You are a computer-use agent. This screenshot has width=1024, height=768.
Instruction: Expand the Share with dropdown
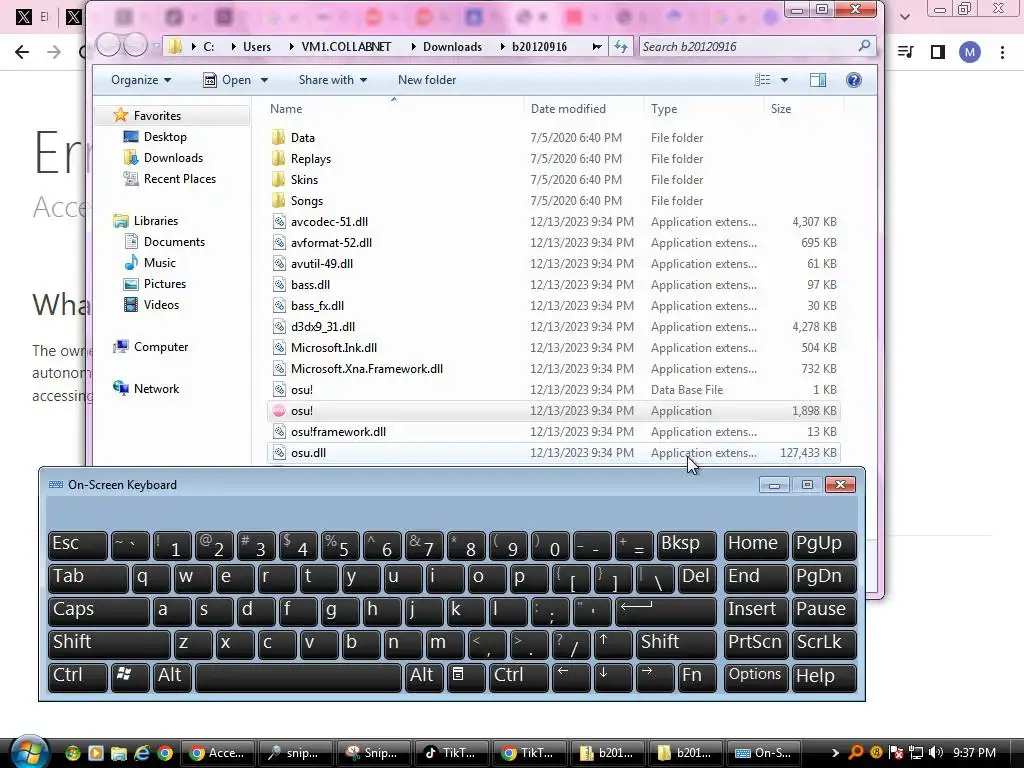pos(332,80)
